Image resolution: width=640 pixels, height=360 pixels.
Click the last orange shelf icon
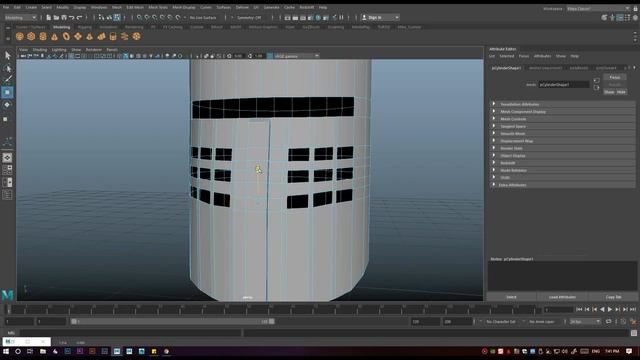click(x=136, y=37)
